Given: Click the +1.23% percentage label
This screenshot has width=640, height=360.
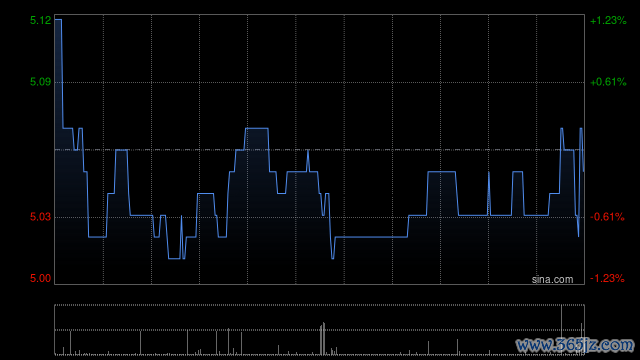Looking at the screenshot, I should point(608,20).
